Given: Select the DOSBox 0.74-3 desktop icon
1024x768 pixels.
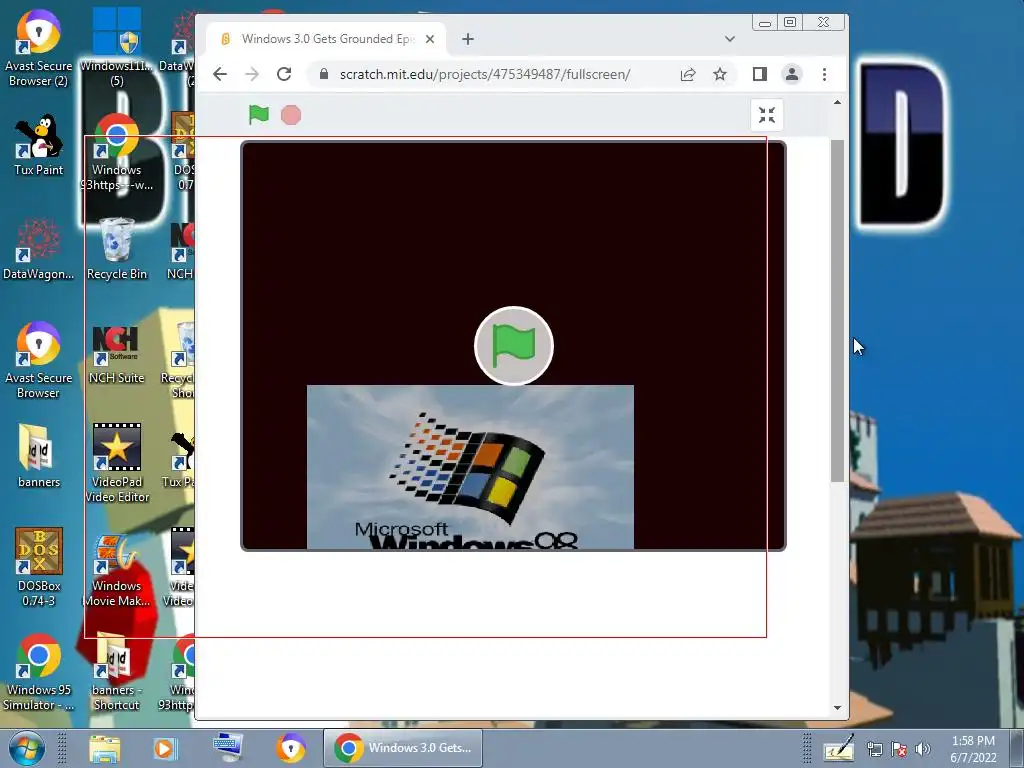Looking at the screenshot, I should (39, 567).
